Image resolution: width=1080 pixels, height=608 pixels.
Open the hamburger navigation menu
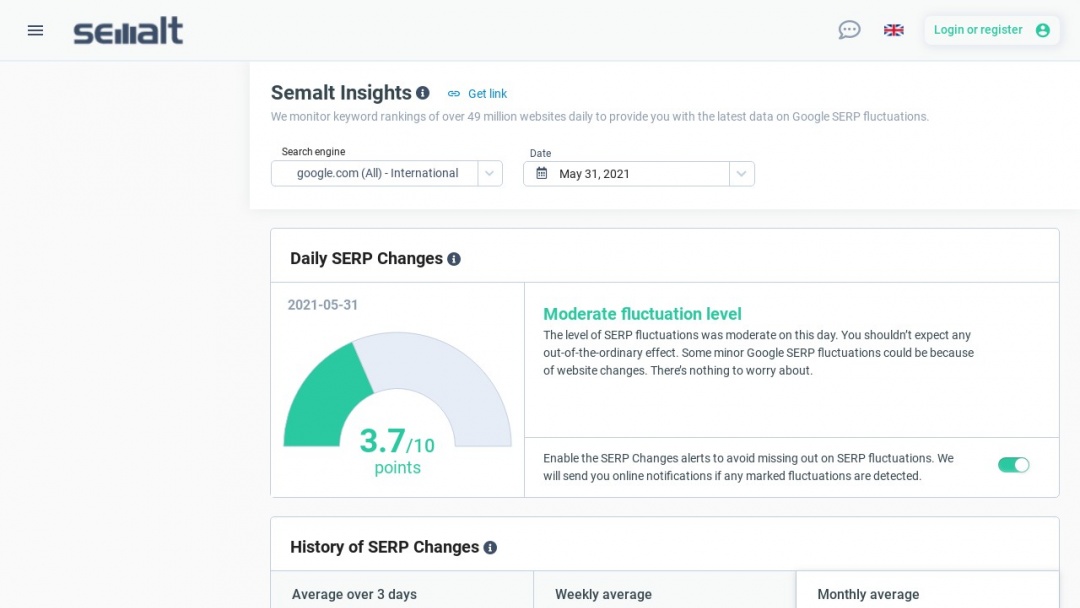click(35, 30)
